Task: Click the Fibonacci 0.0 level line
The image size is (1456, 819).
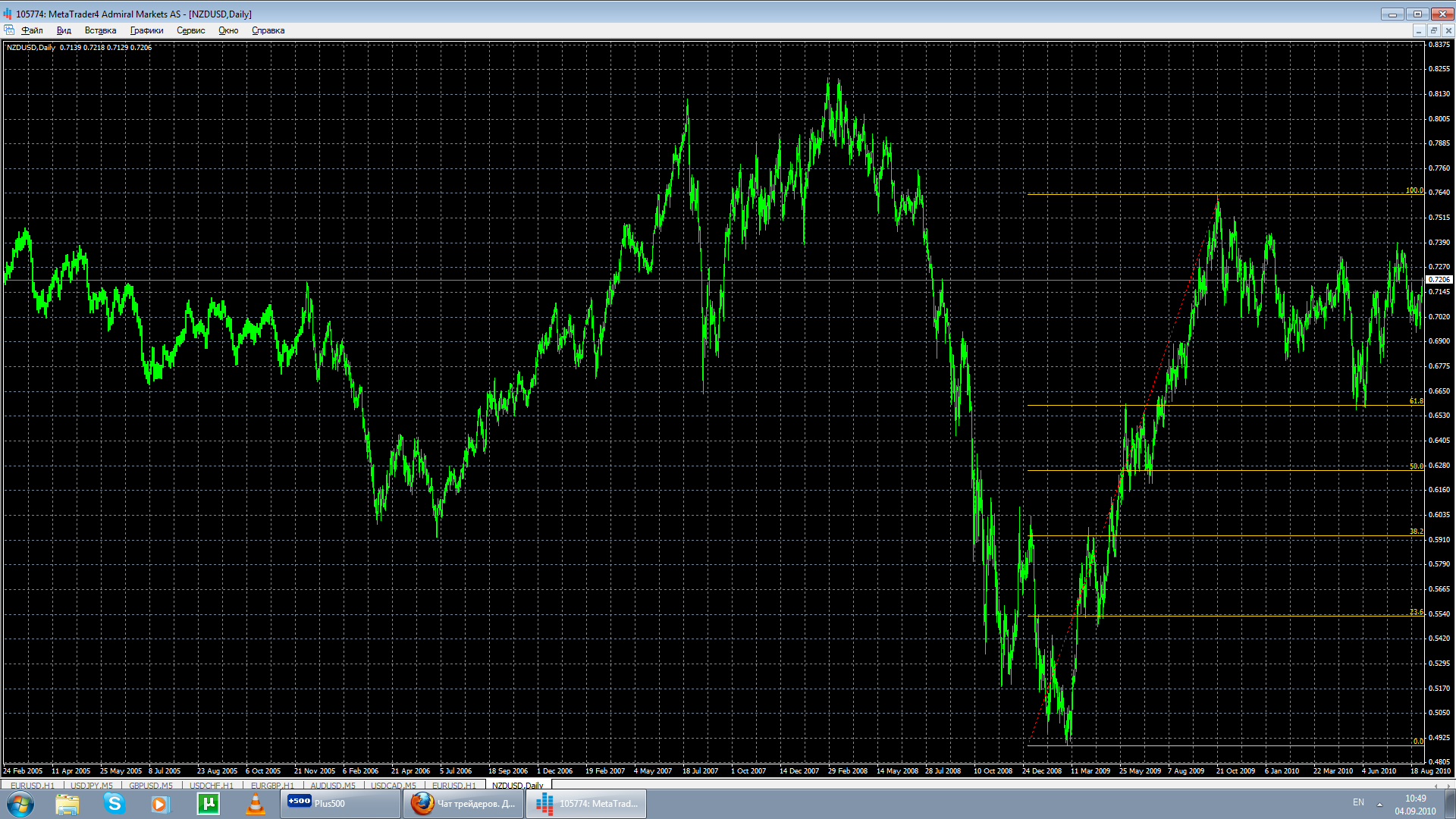Action: pos(1225,745)
